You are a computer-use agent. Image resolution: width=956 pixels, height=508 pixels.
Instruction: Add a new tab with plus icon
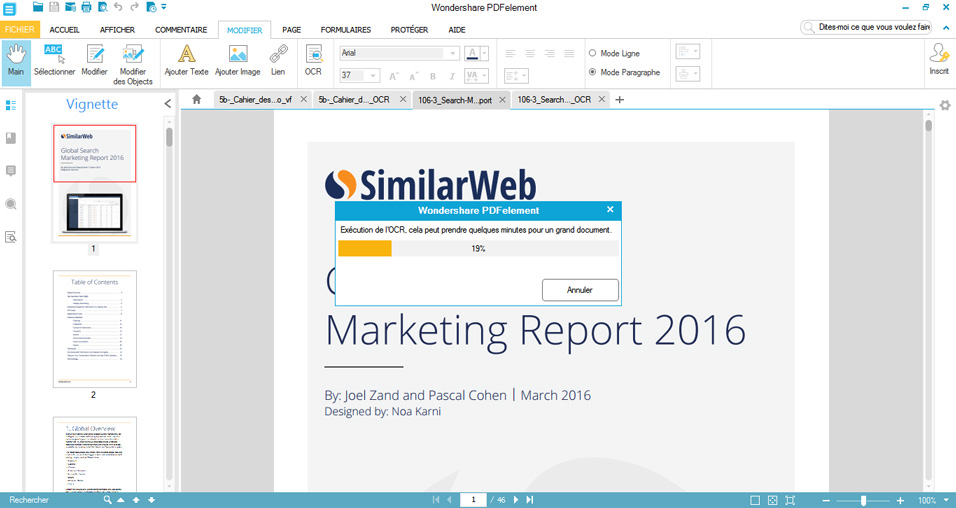(x=619, y=99)
